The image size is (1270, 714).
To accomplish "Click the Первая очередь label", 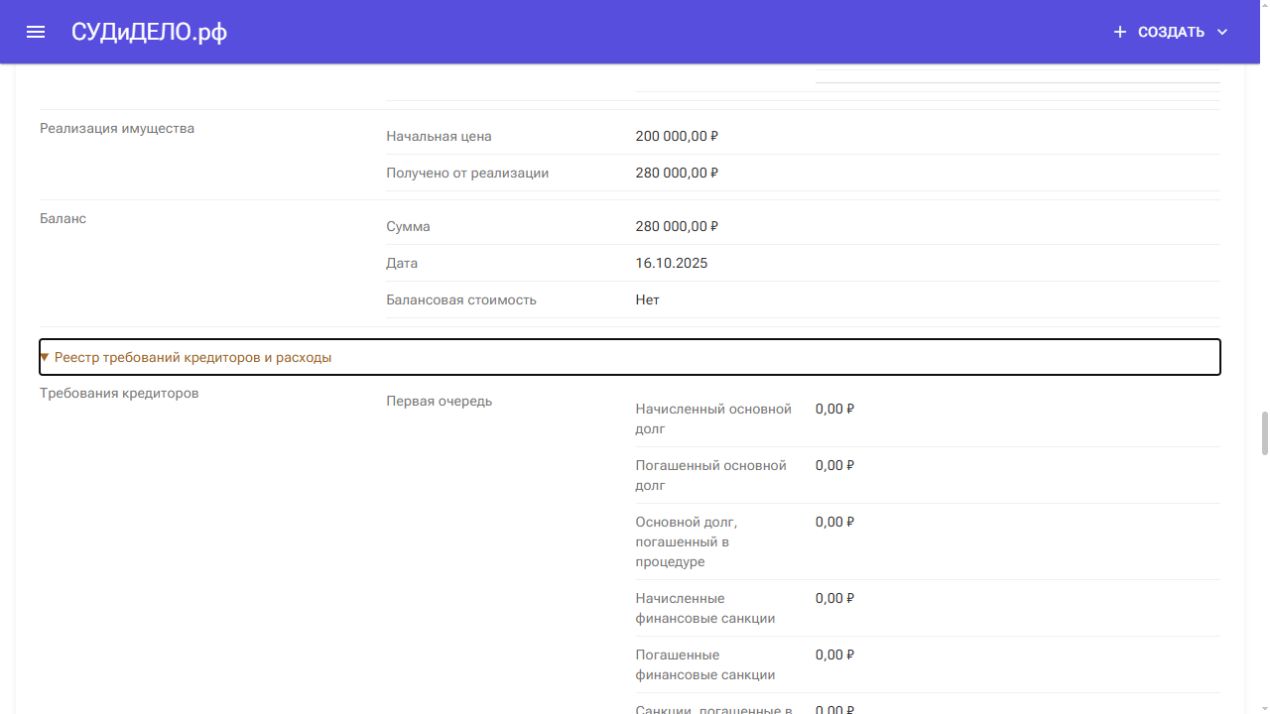I will point(439,402).
